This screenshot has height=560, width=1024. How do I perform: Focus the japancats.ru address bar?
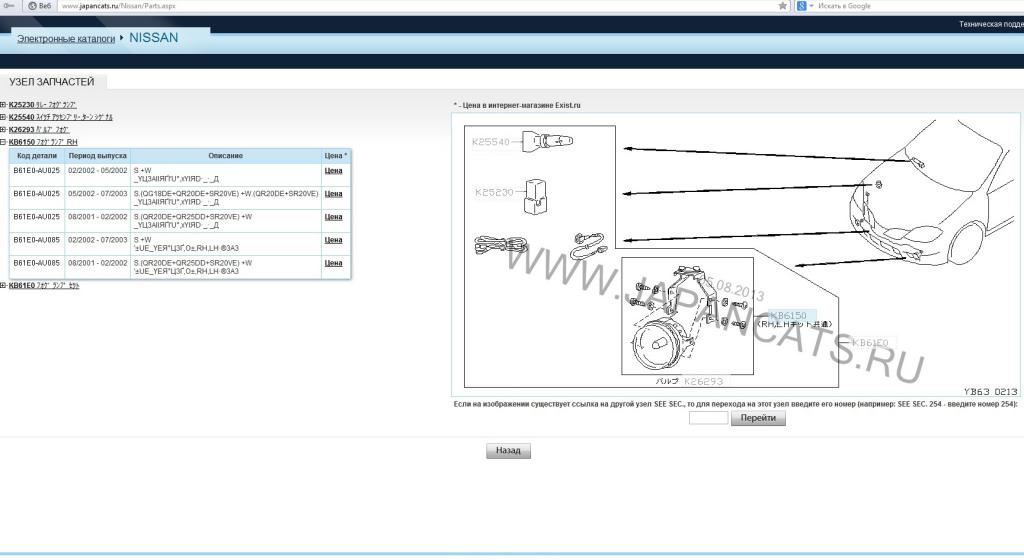[418, 6]
